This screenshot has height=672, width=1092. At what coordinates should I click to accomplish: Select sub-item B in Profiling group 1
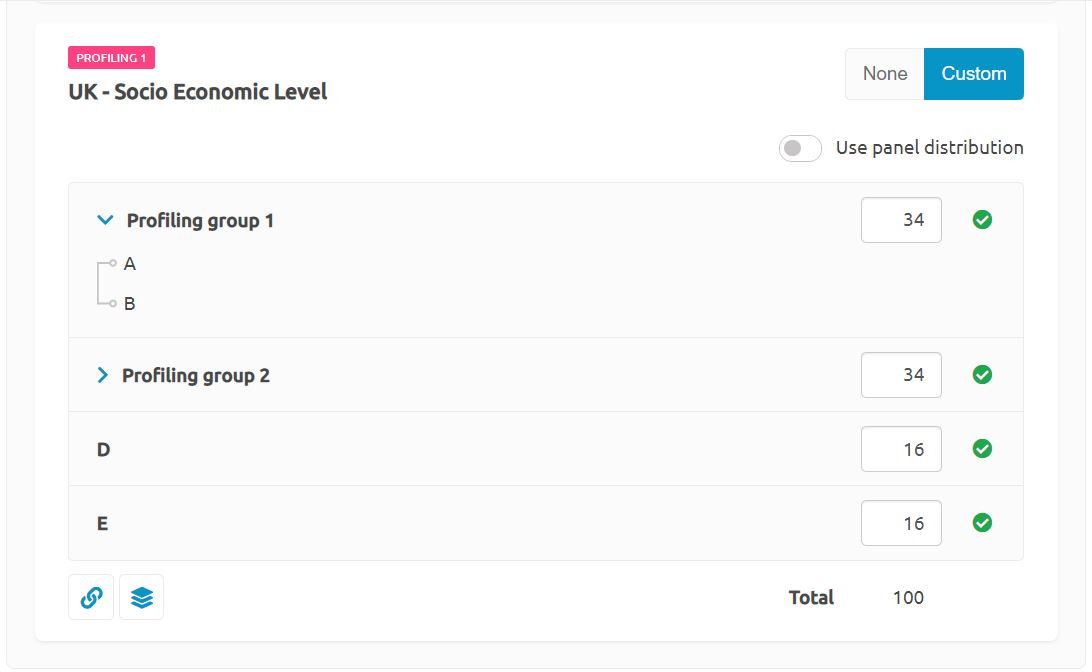tap(130, 303)
